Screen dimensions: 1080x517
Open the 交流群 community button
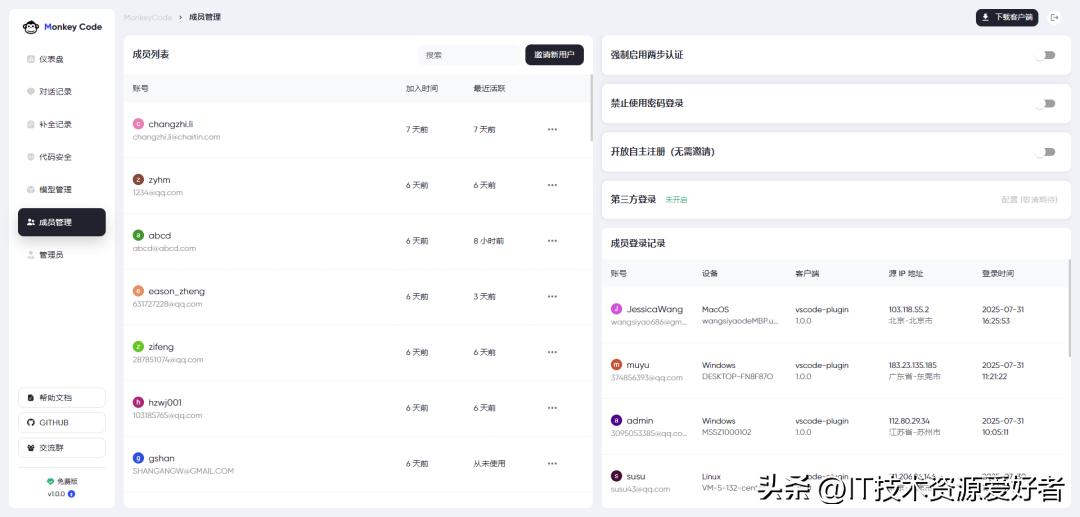pyautogui.click(x=62, y=448)
